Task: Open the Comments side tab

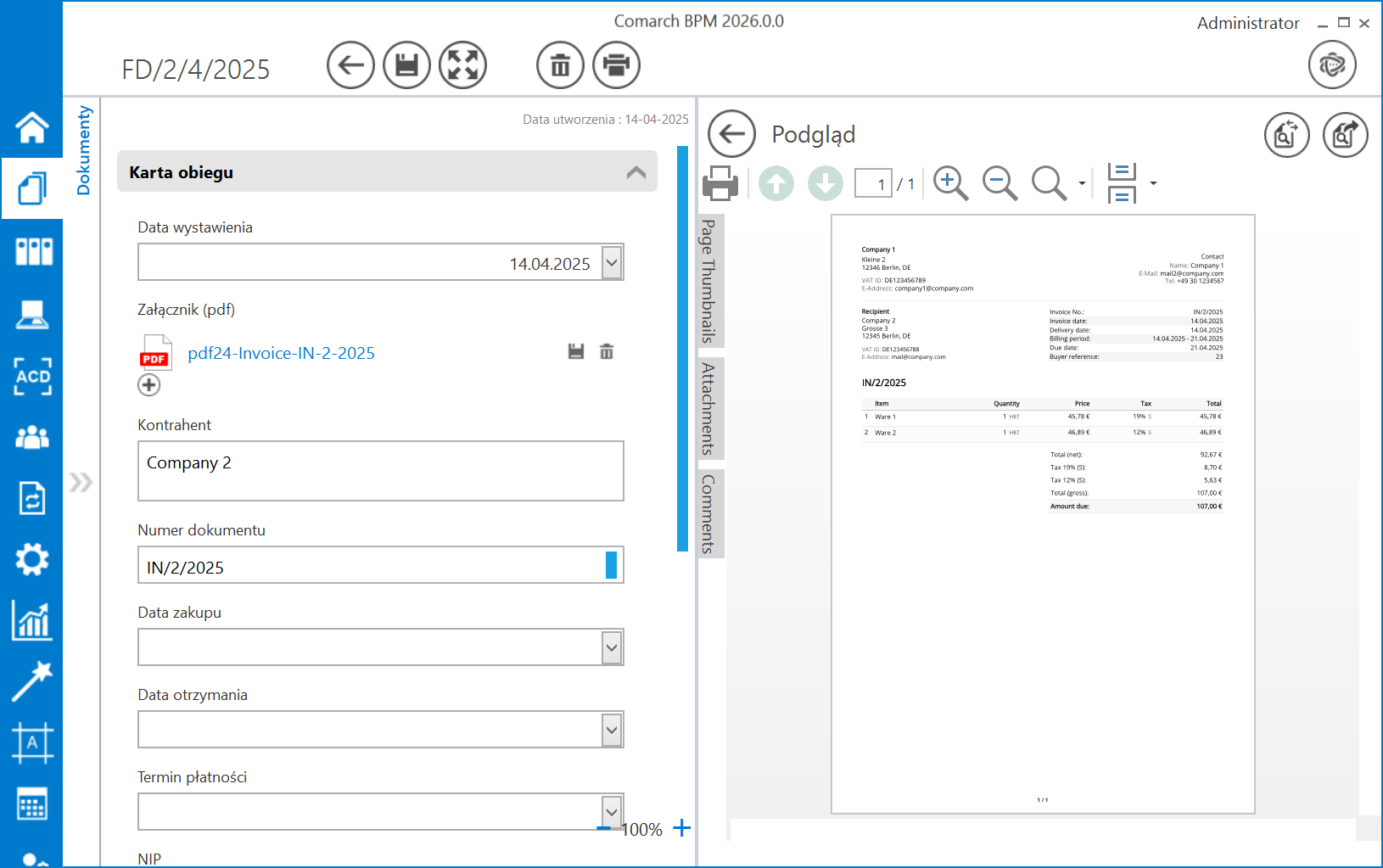Action: click(708, 513)
